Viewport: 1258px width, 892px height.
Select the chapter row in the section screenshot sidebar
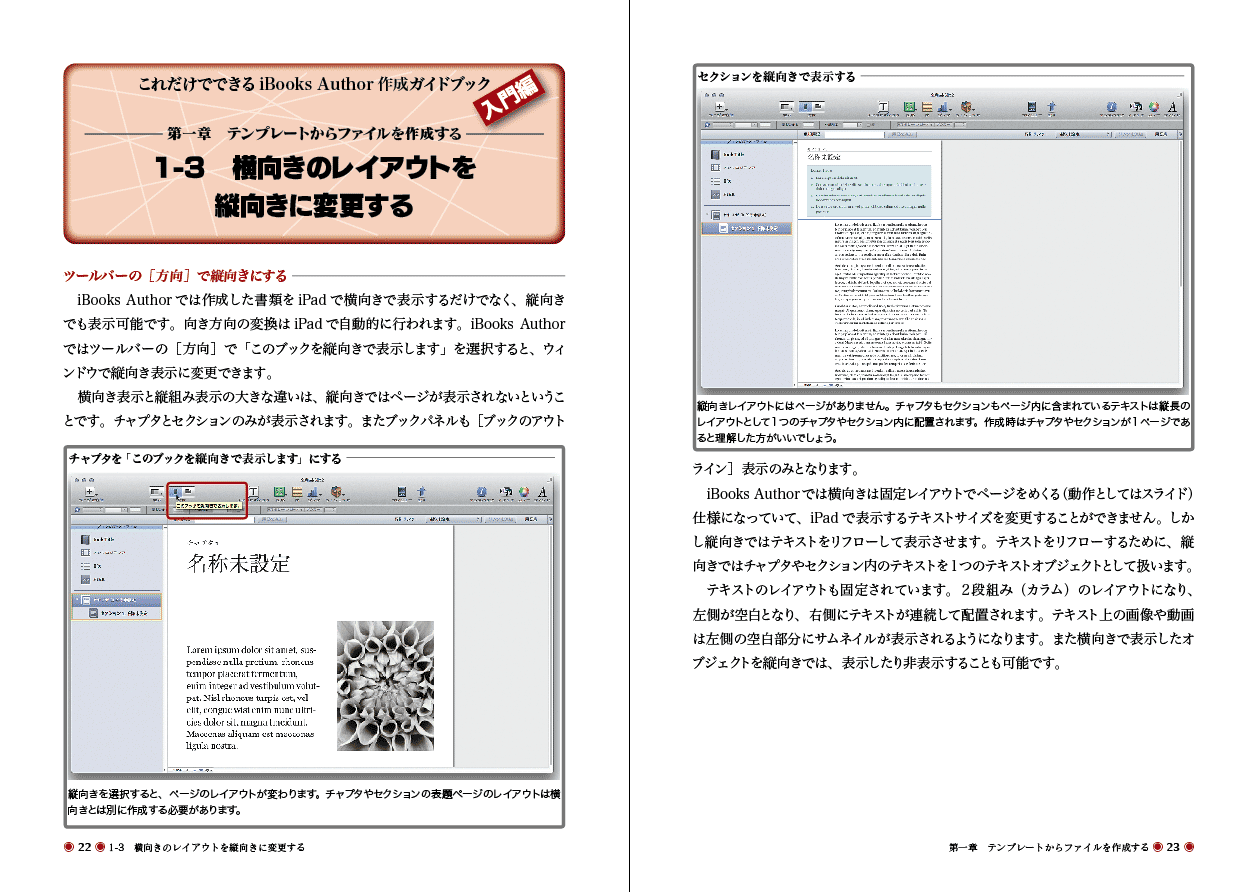pyautogui.click(x=746, y=215)
